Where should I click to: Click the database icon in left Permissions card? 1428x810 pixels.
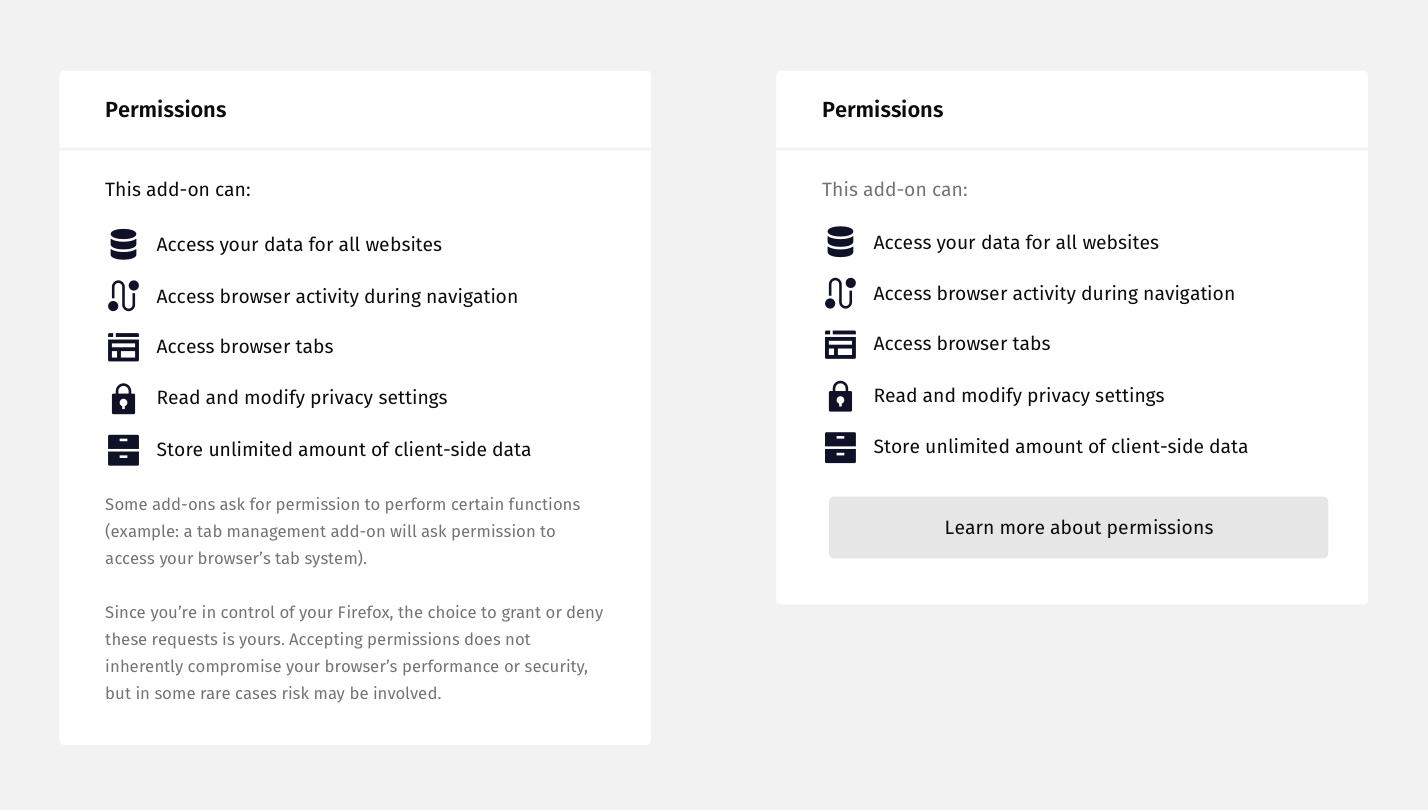tap(123, 244)
